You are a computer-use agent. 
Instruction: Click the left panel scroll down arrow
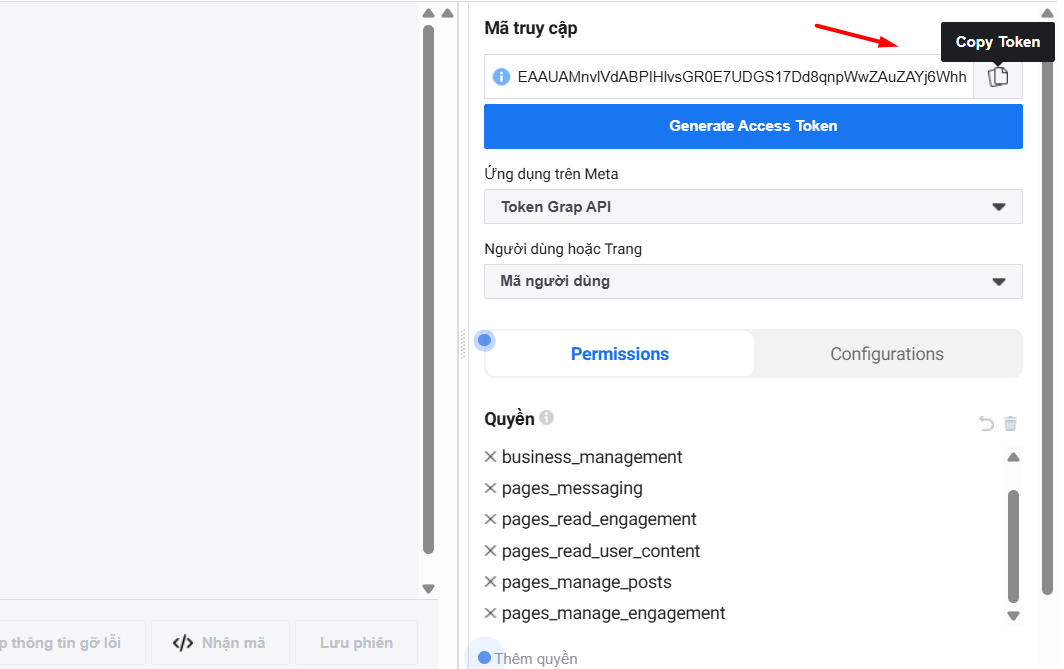pyautogui.click(x=428, y=589)
